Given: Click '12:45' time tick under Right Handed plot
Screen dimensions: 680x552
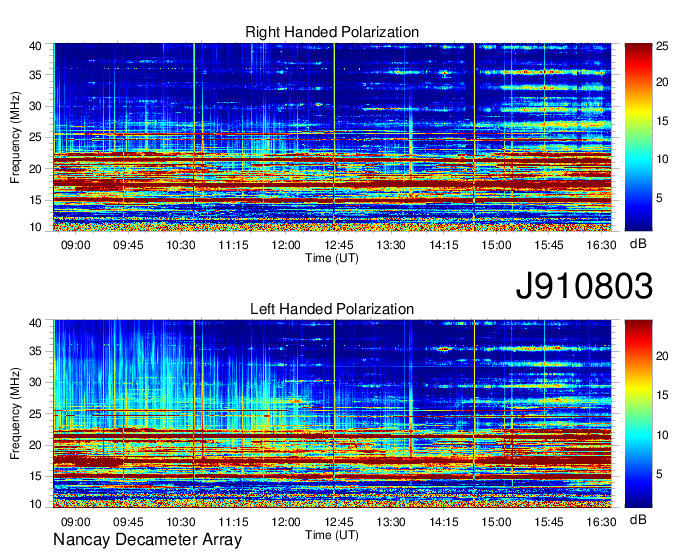Looking at the screenshot, I should pos(339,245).
